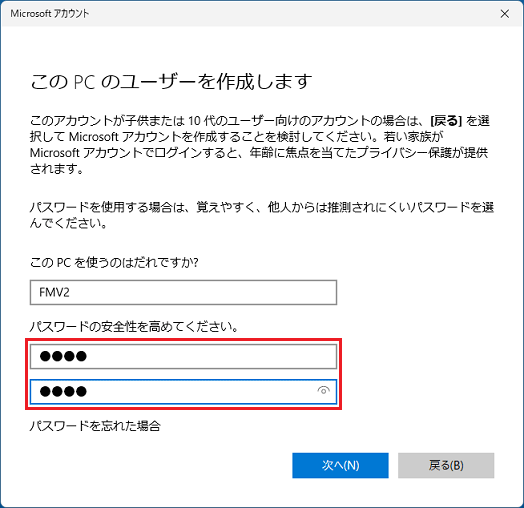This screenshot has height=508, width=524.
Task: Click the first password entry field
Action: (x=183, y=356)
